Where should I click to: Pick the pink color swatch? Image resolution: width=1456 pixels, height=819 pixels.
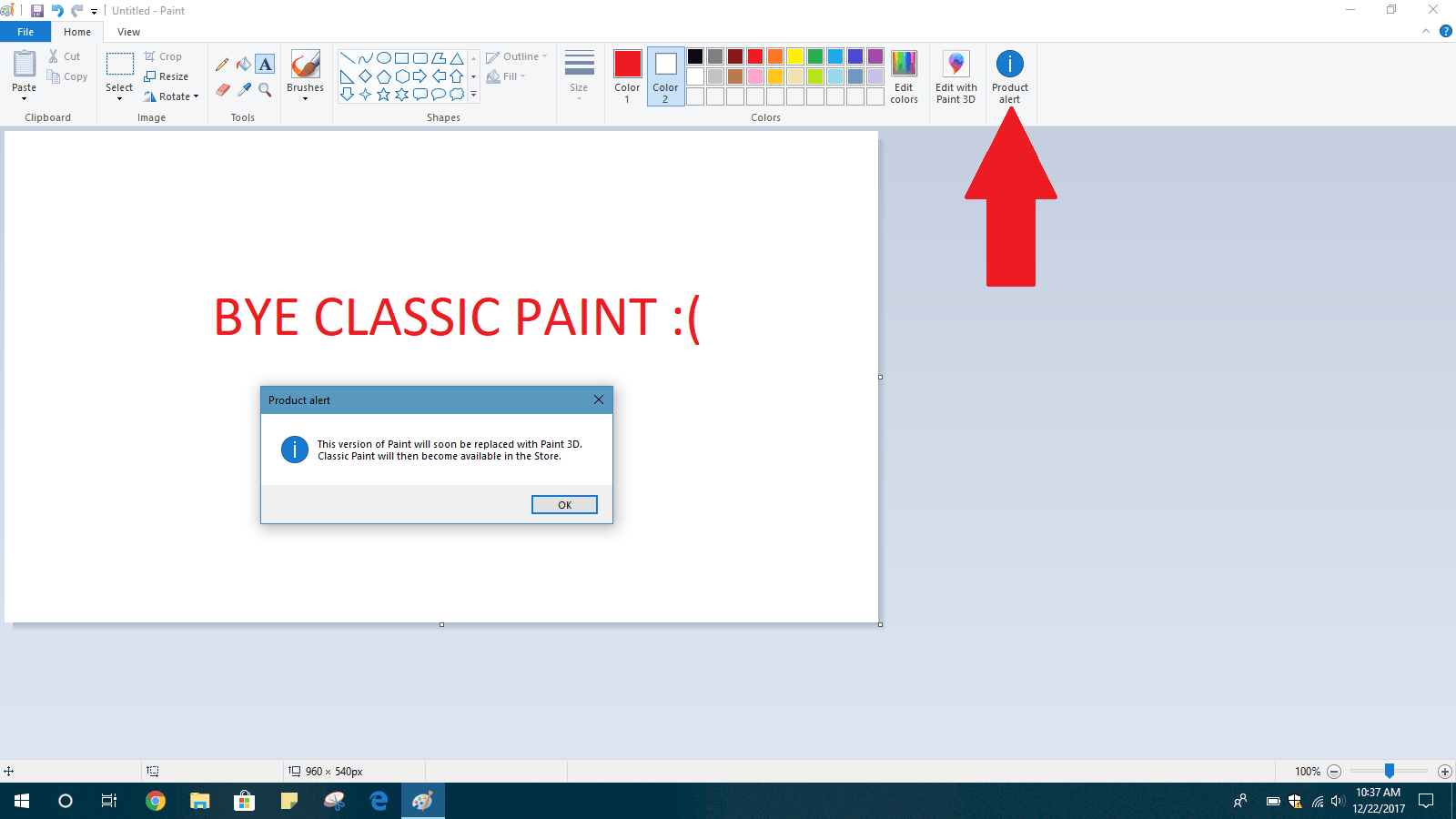coord(755,76)
